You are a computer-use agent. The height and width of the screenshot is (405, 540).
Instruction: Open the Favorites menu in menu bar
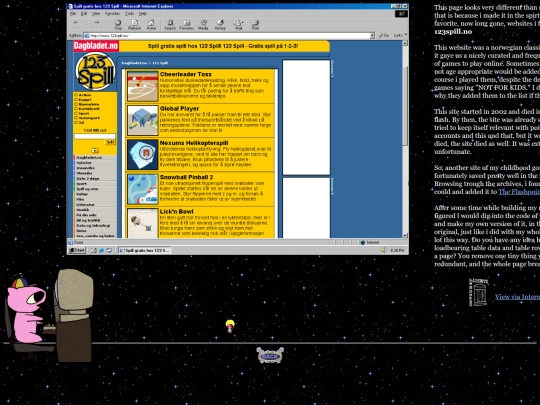pos(112,14)
